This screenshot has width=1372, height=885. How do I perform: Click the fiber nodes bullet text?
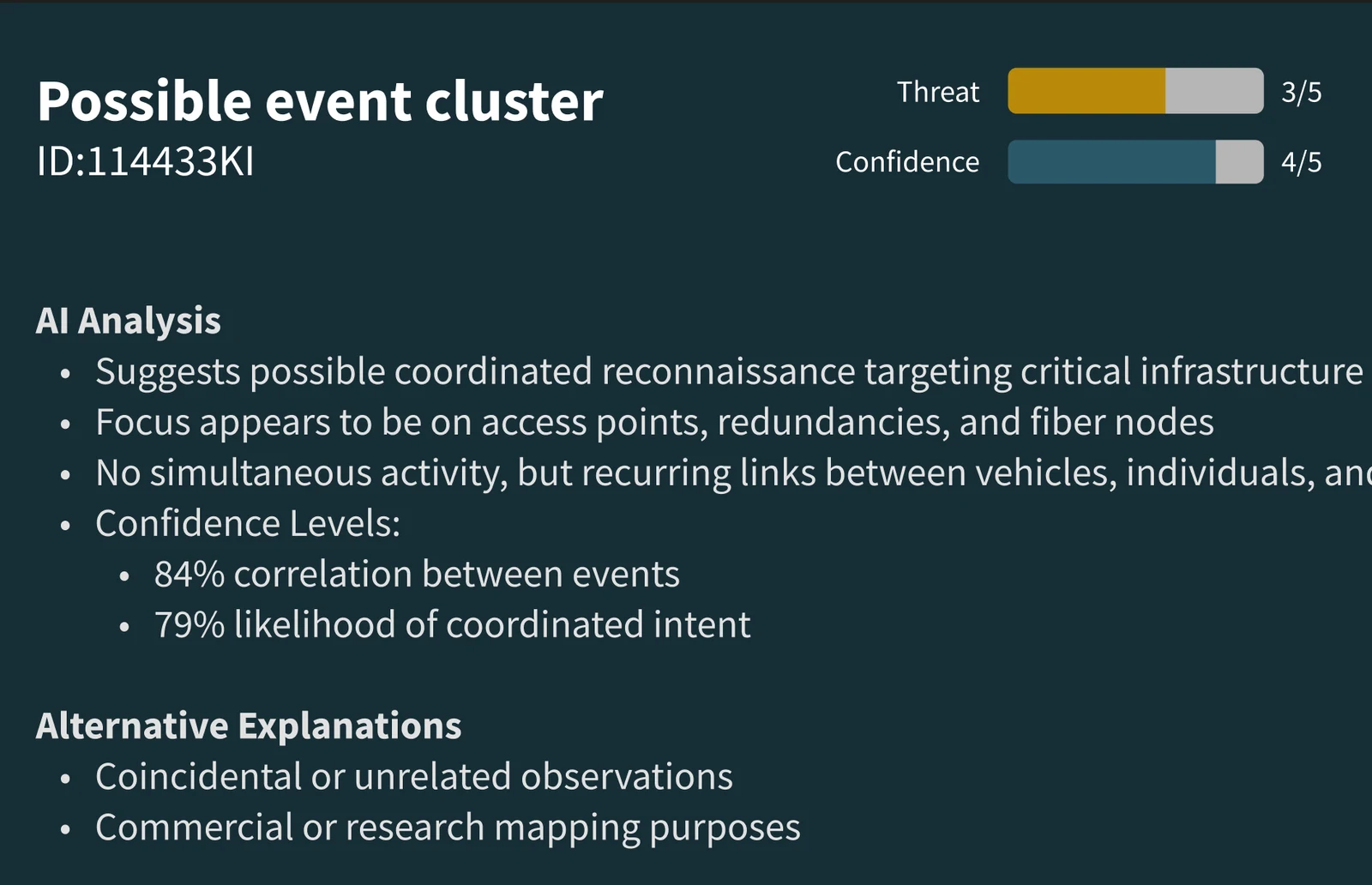click(x=654, y=422)
